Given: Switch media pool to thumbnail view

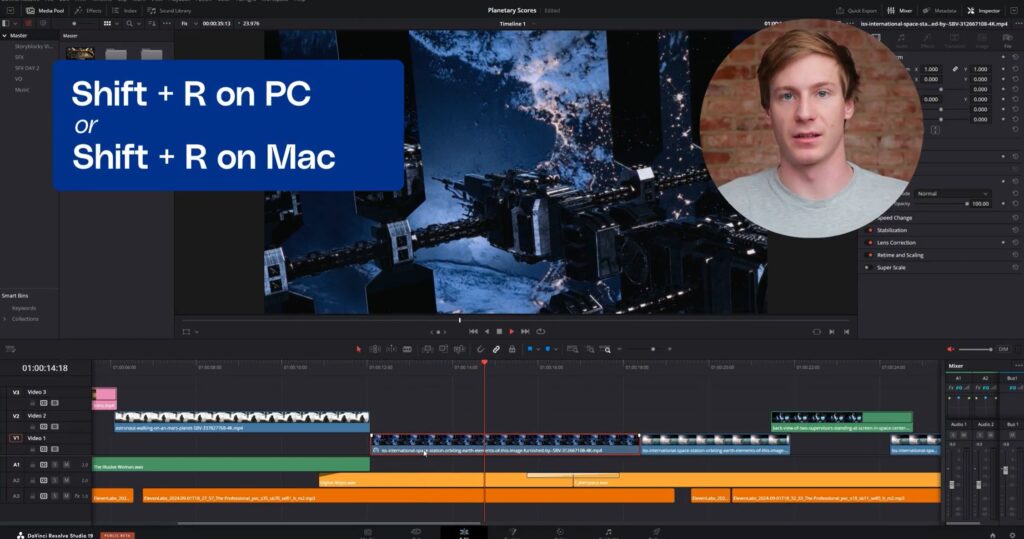Looking at the screenshot, I should tap(107, 24).
